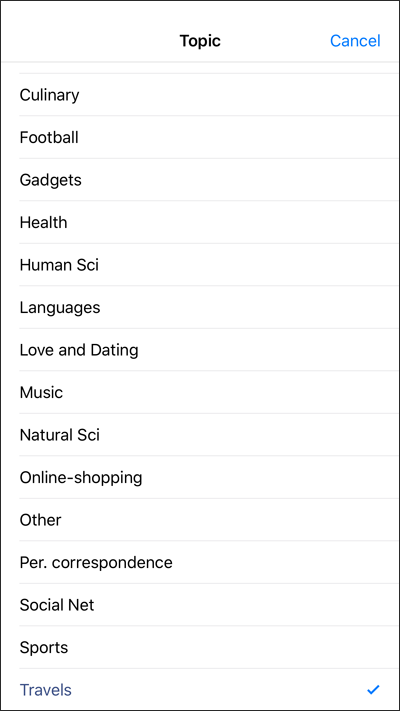Viewport: 400px width, 711px height.
Task: Choose Music as the topic
Action: (200, 392)
